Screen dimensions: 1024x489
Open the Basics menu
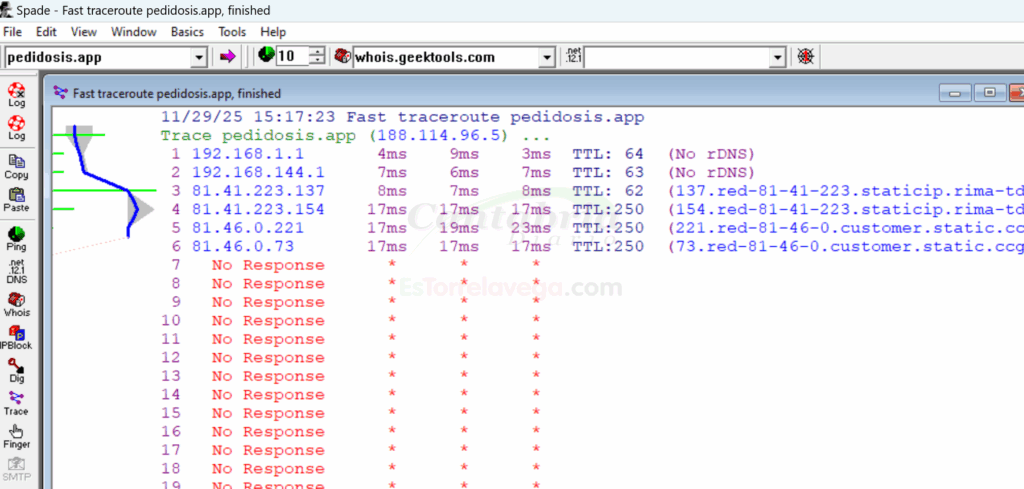[x=187, y=32]
